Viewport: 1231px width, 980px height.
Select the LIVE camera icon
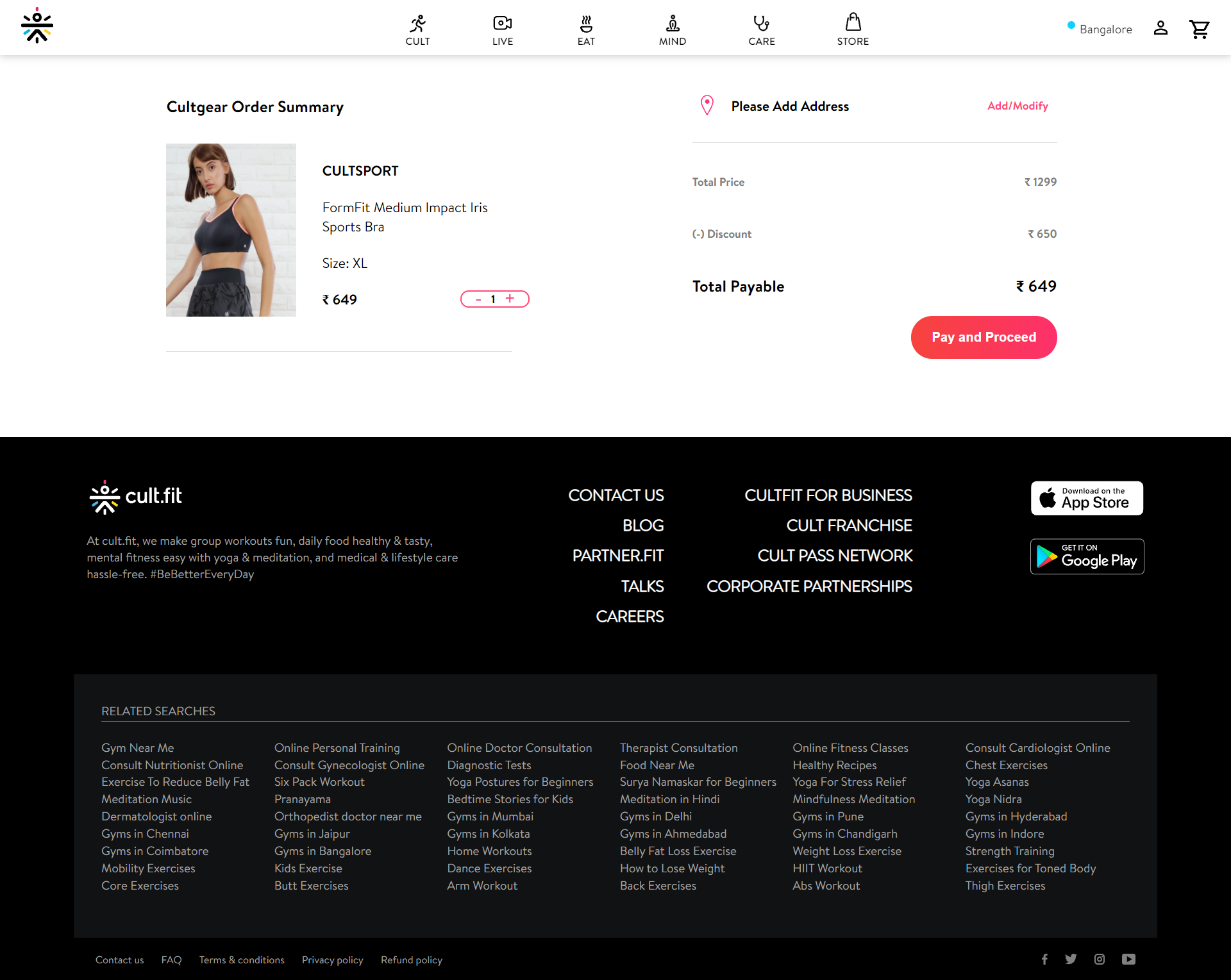(502, 23)
